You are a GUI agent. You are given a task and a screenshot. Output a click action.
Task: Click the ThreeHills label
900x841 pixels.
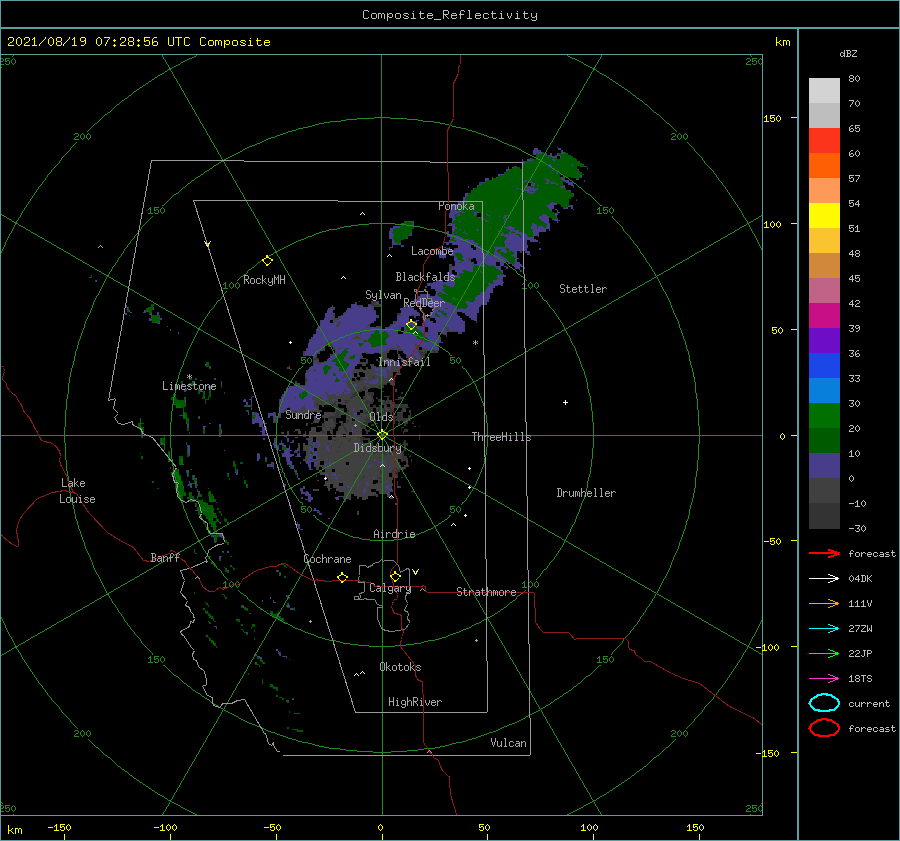[x=501, y=437]
